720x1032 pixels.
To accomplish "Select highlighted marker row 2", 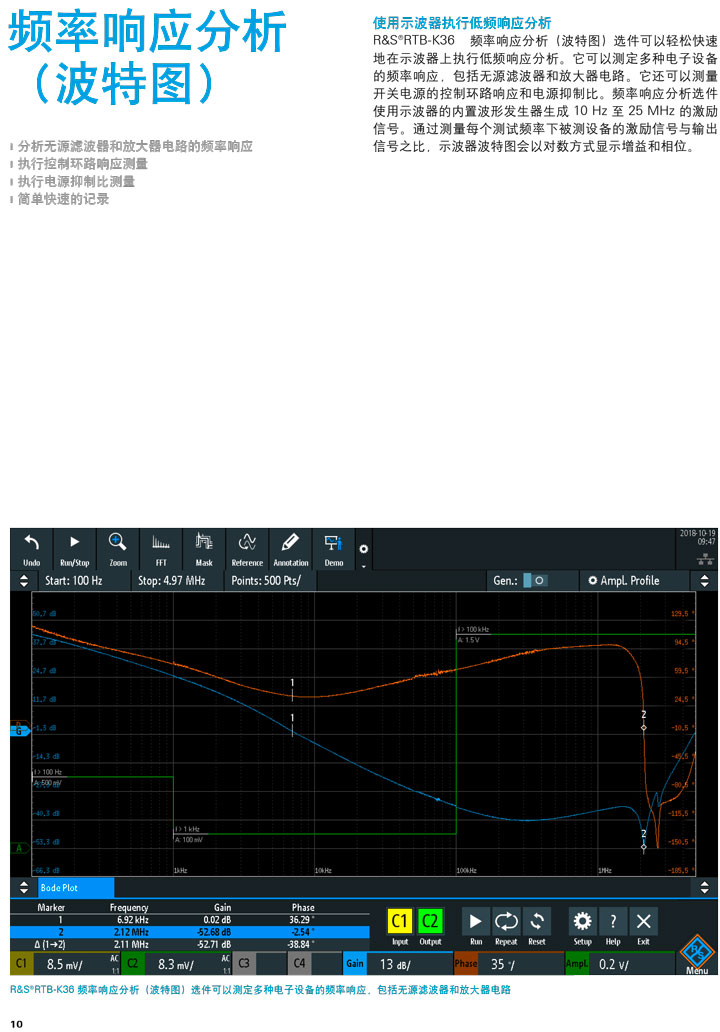I will coord(190,932).
